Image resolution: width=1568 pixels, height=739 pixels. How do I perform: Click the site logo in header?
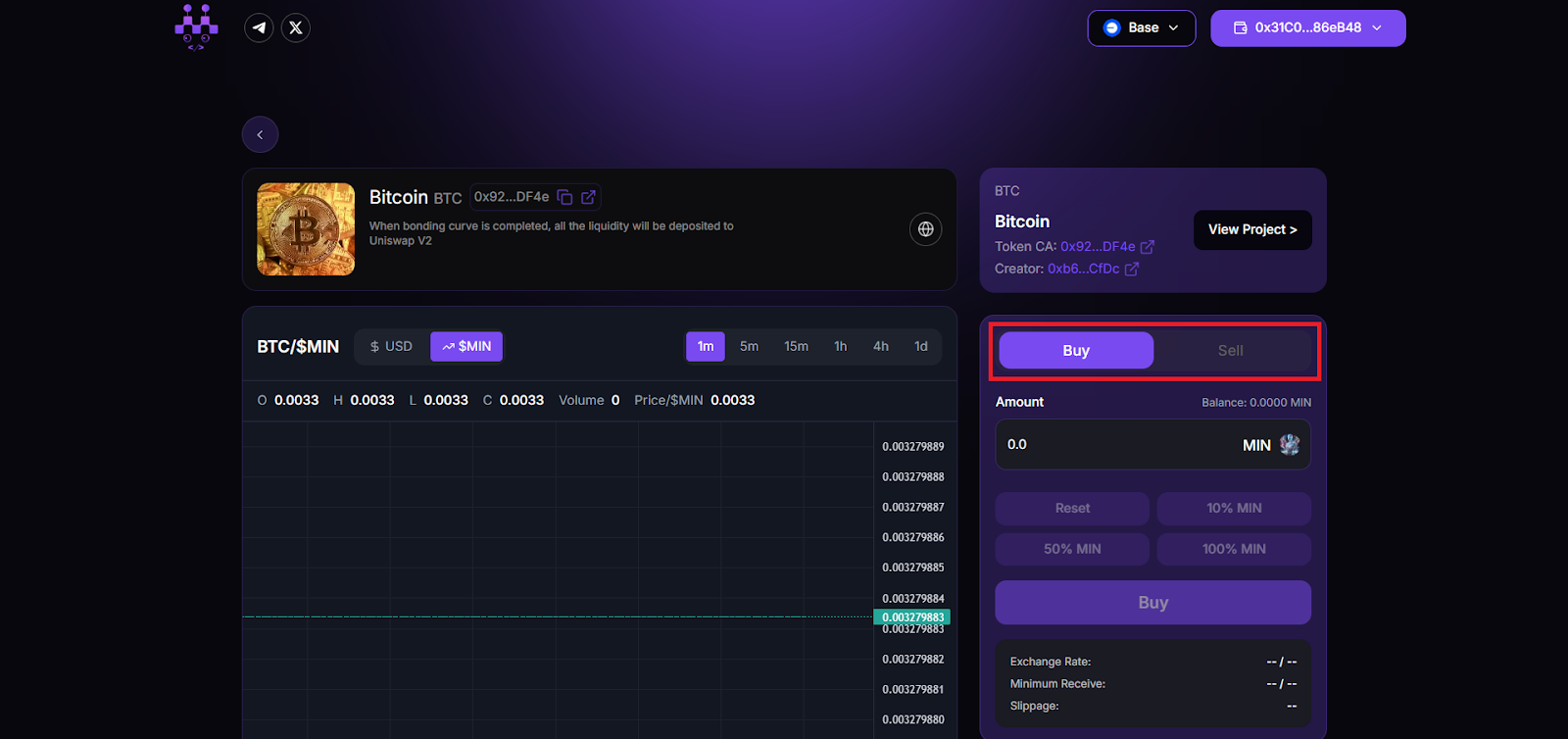[196, 27]
